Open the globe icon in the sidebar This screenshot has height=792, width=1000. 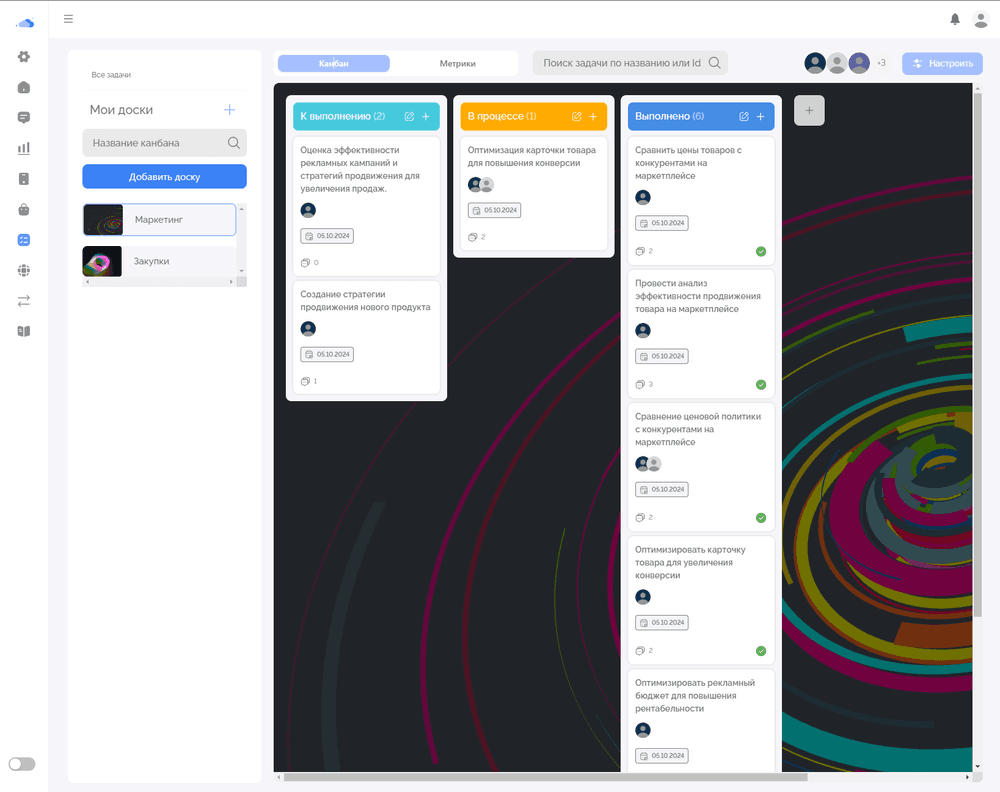[24, 270]
